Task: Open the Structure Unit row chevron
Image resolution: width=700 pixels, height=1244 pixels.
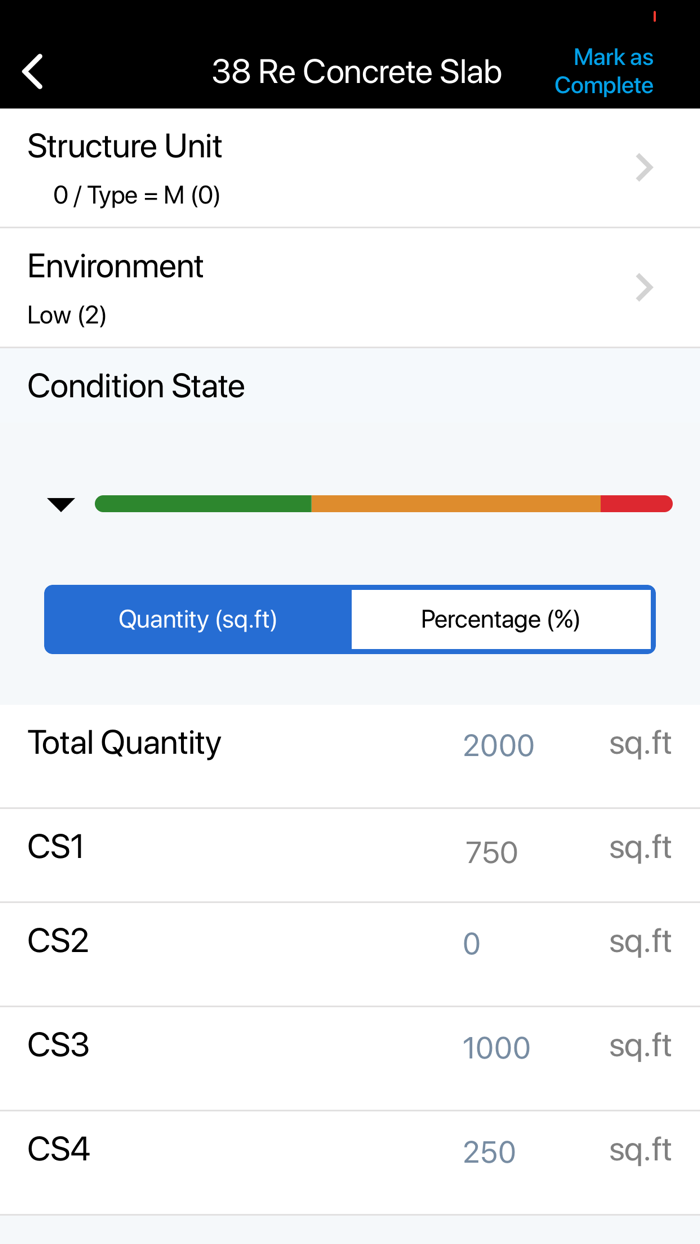Action: coord(644,167)
